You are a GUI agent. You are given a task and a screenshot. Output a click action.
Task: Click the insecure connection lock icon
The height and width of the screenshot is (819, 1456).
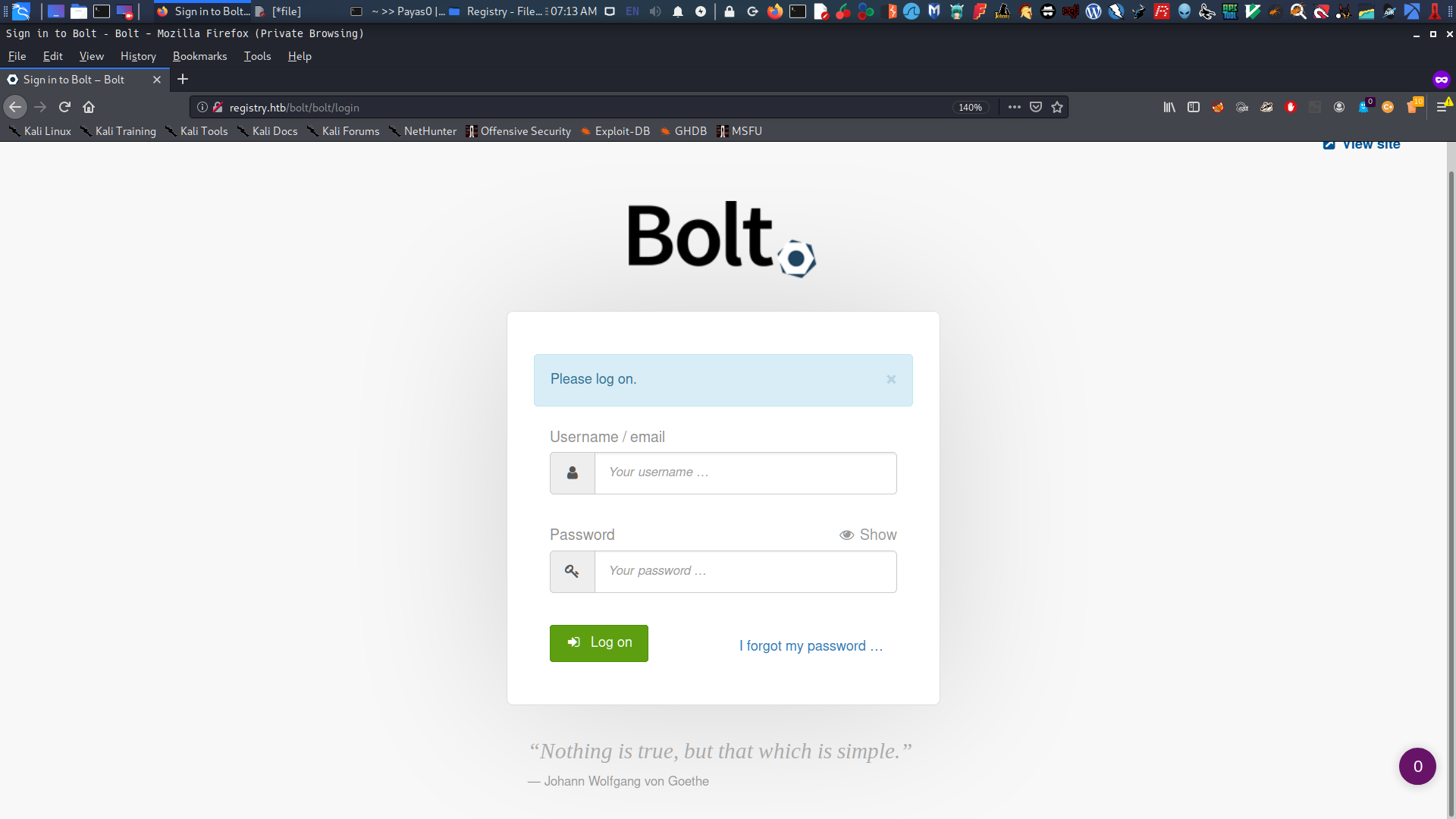point(218,107)
